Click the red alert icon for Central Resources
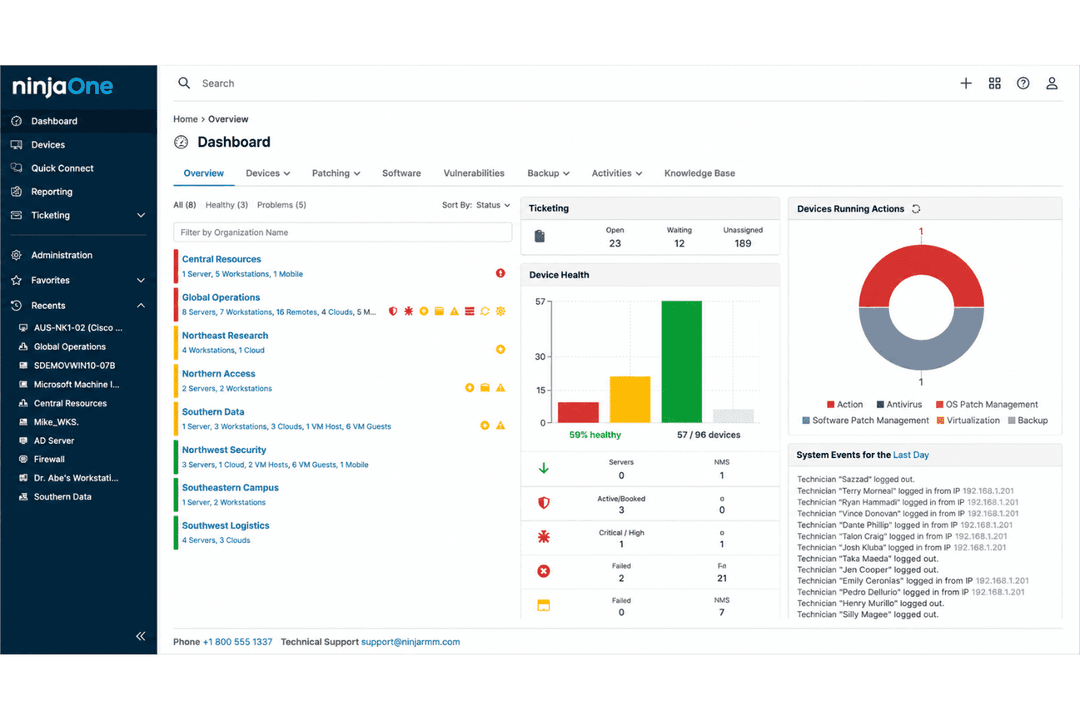Image resolution: width=1080 pixels, height=720 pixels. click(x=501, y=274)
